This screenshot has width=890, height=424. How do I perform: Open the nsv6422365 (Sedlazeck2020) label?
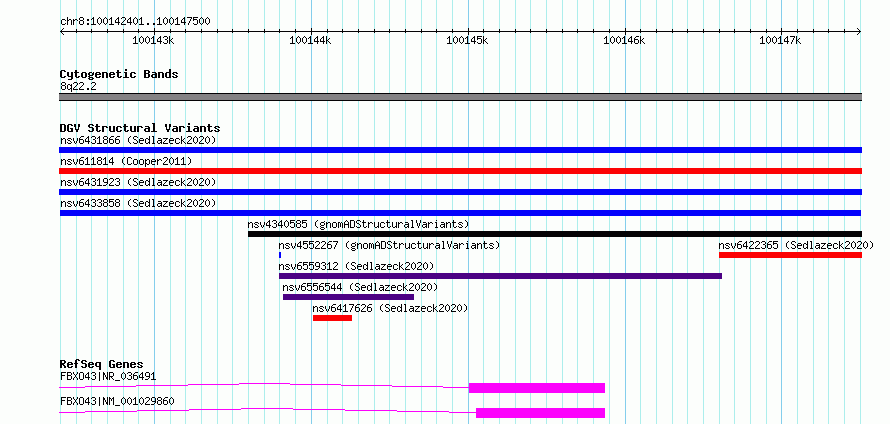pos(796,245)
